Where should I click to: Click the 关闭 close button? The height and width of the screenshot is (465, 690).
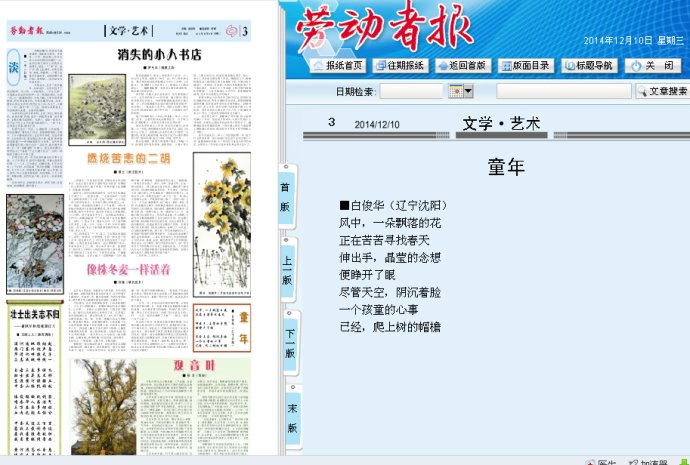[653, 66]
